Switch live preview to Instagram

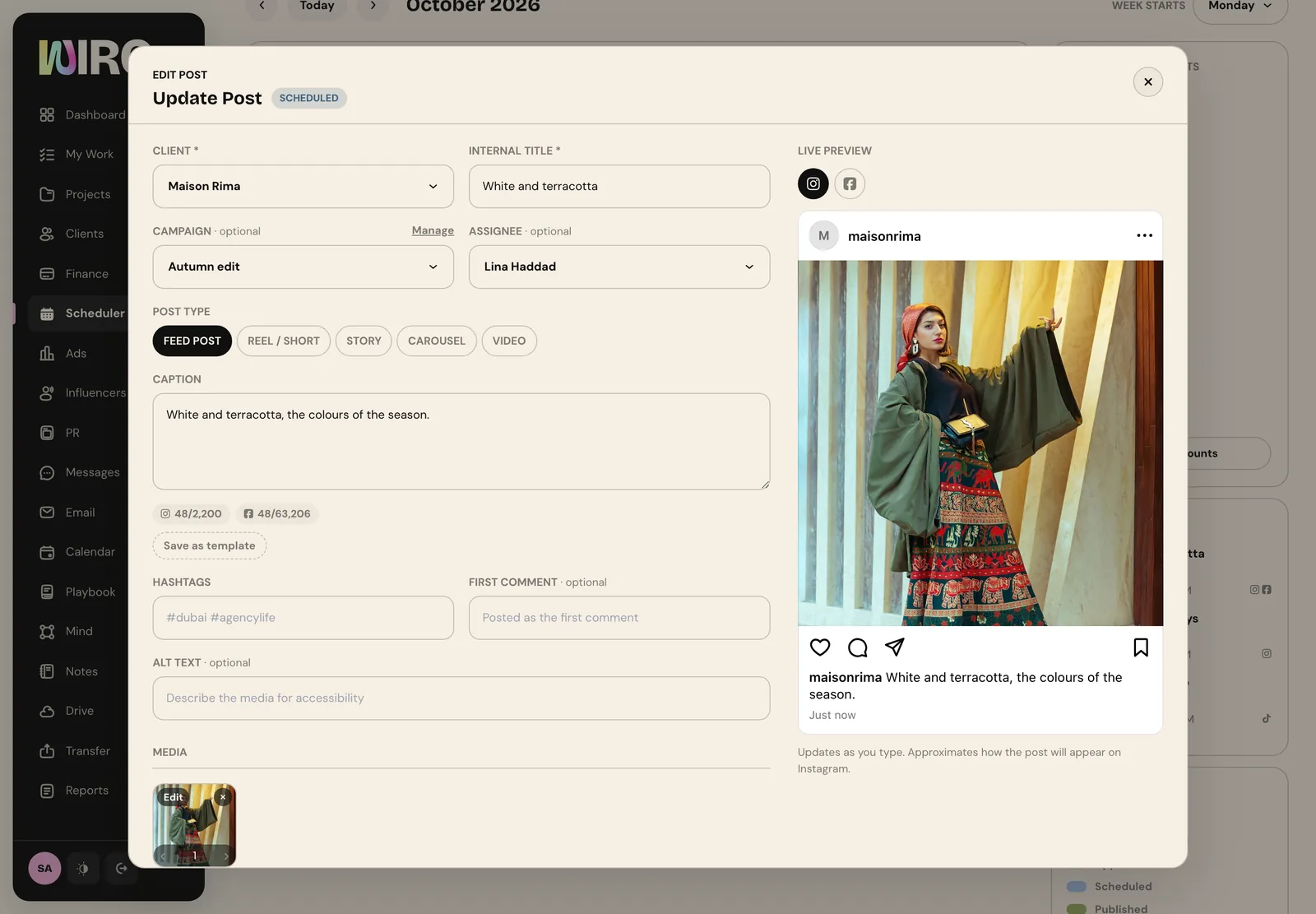point(813,183)
